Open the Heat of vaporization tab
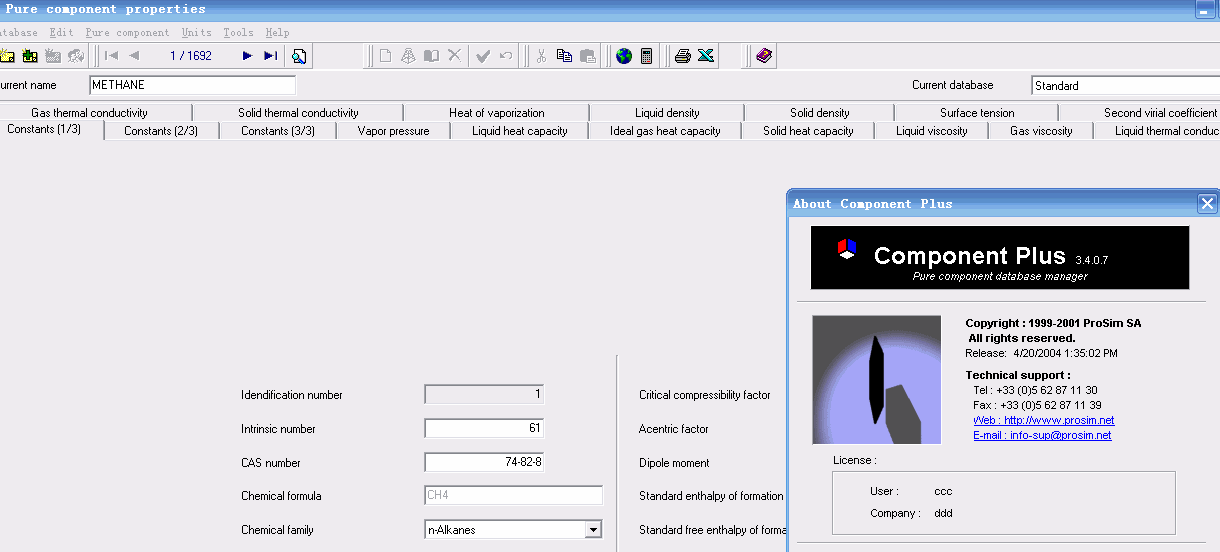The image size is (1220, 552). pos(497,113)
